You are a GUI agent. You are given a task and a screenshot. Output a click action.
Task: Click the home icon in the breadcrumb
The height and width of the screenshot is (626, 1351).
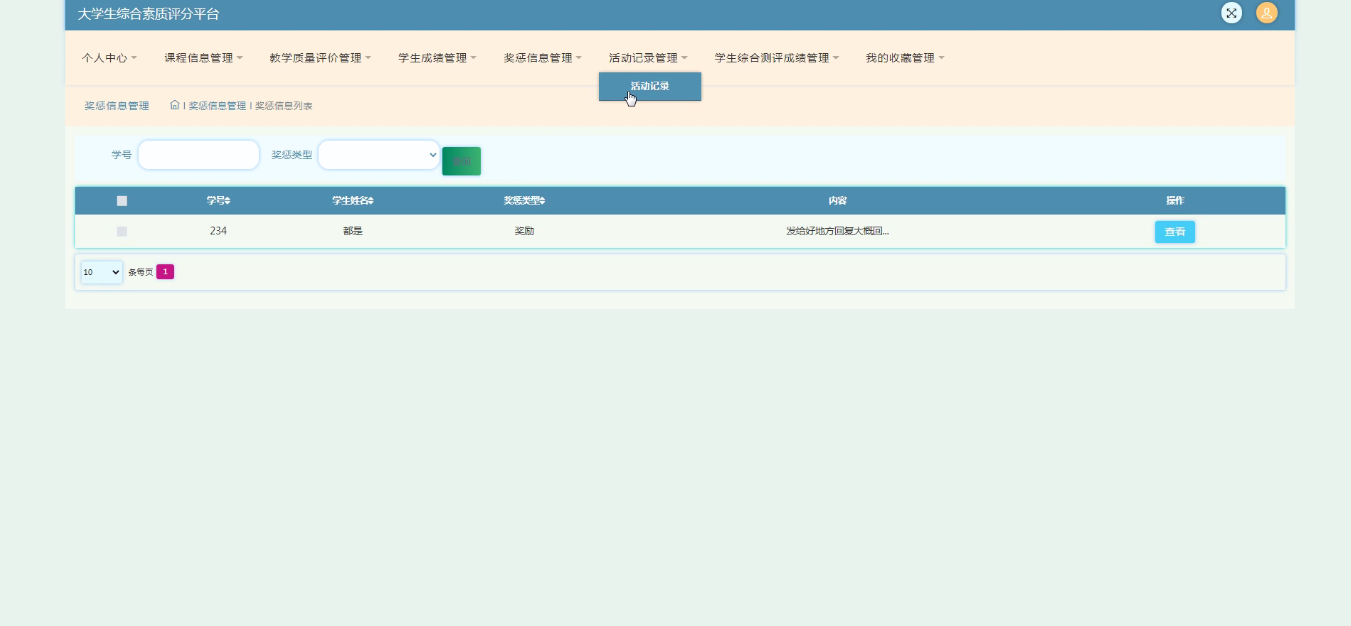(x=175, y=105)
